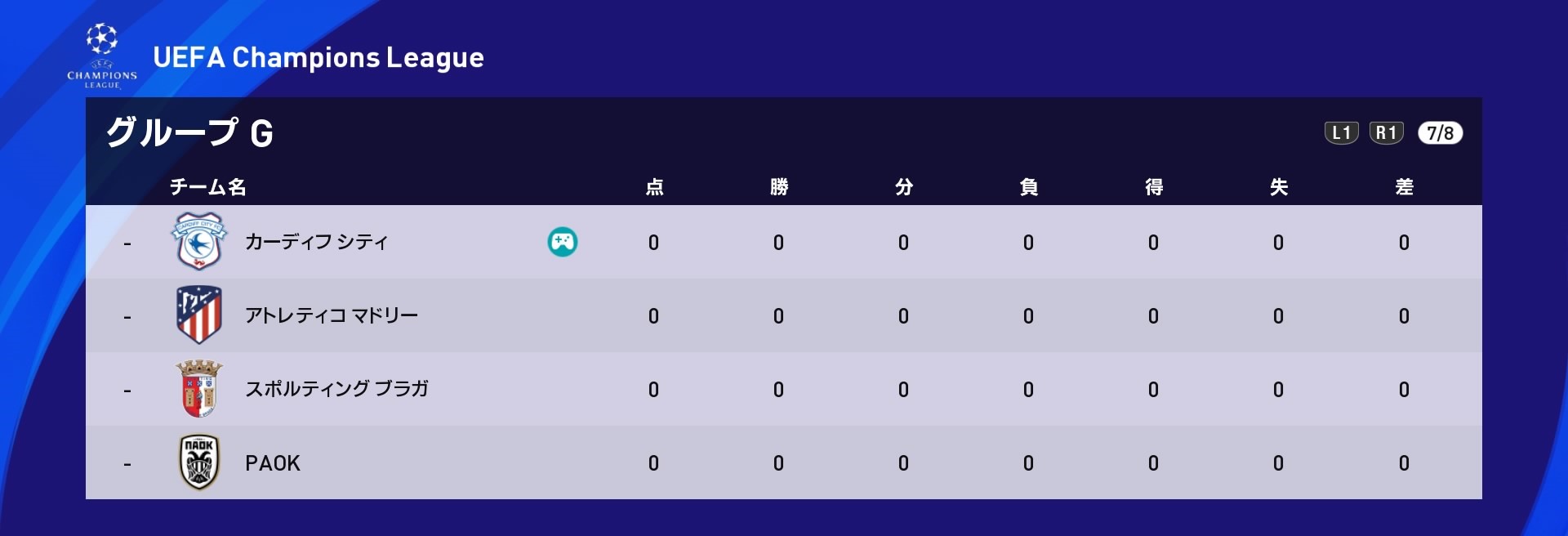Click the Cardiff City club crest

click(198, 242)
